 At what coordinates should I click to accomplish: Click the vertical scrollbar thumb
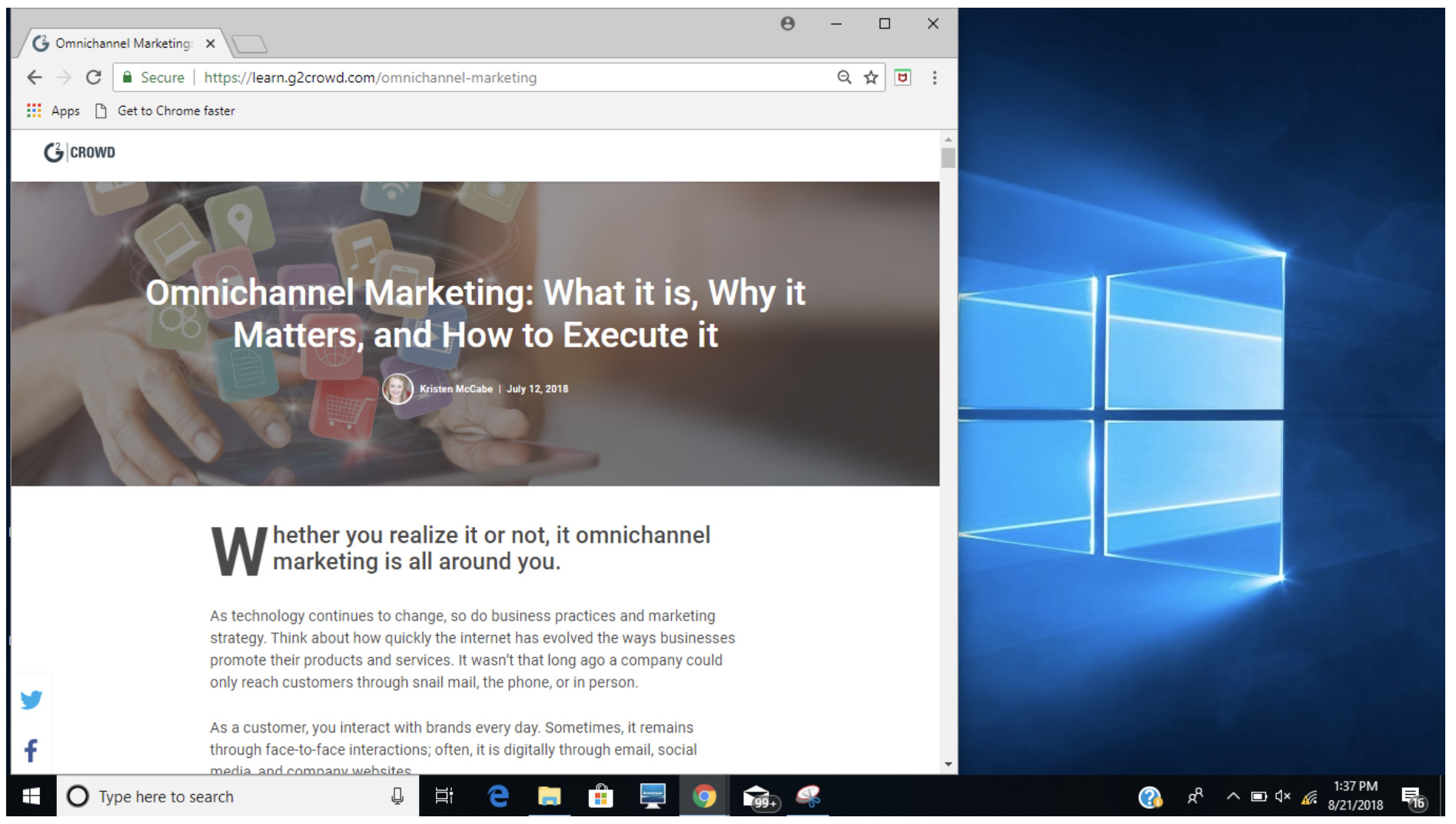tap(949, 158)
